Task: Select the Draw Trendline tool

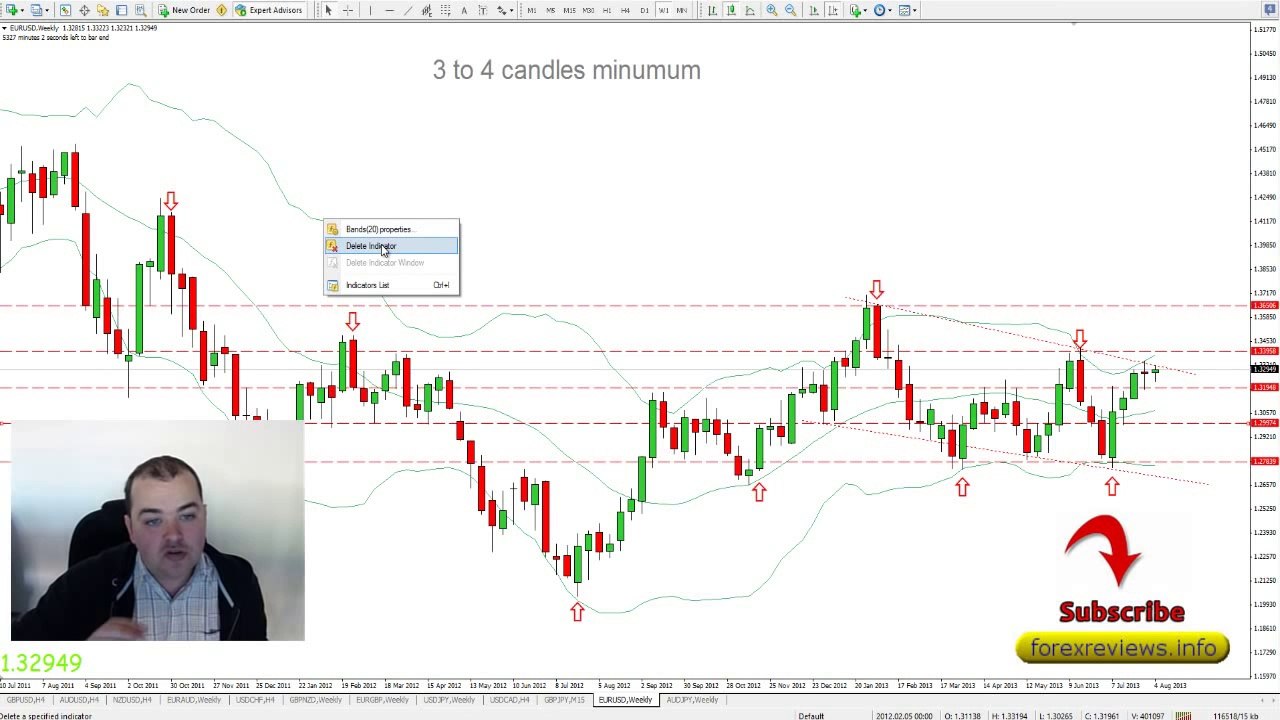Action: click(x=408, y=10)
